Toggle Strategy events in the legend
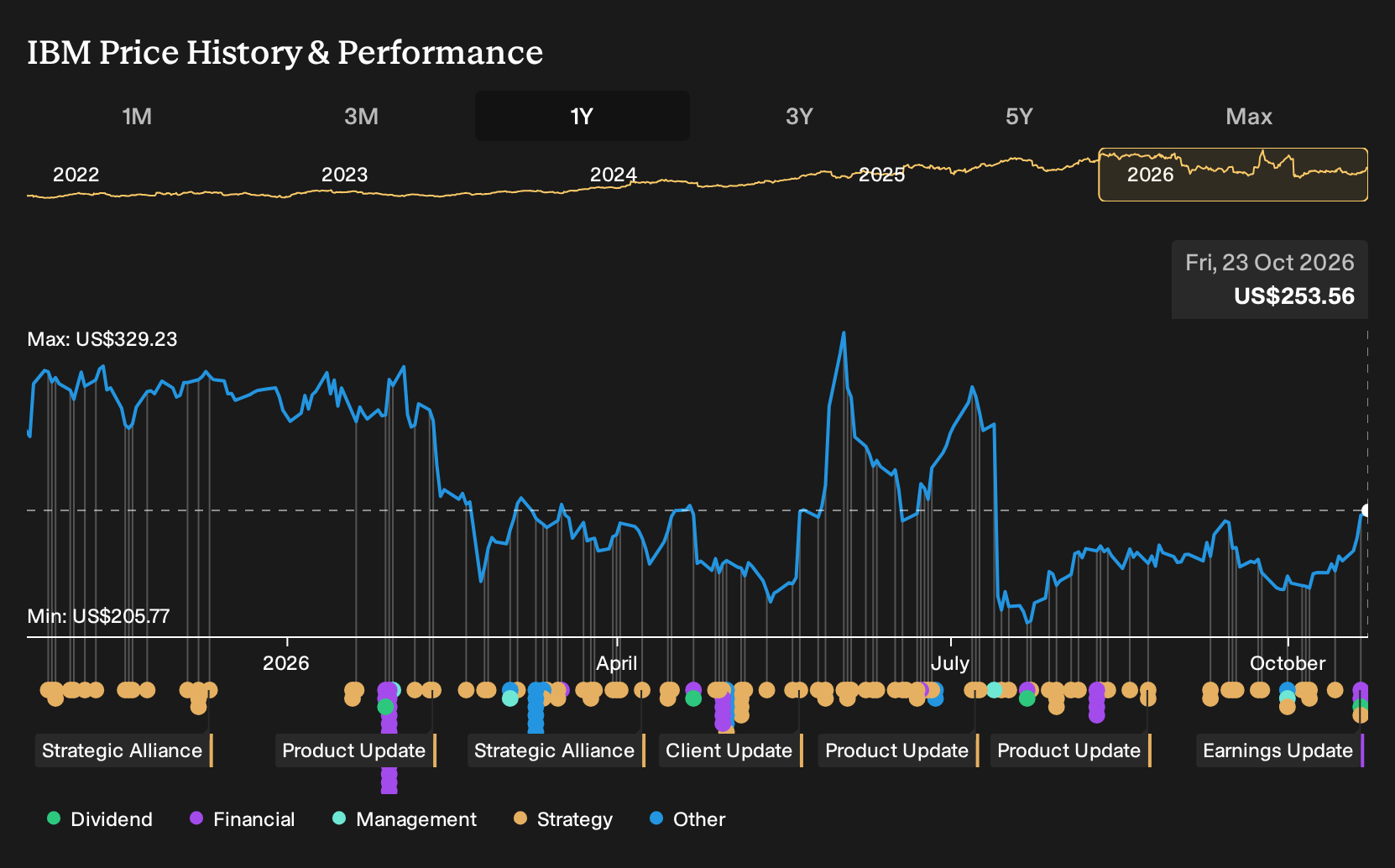1395x868 pixels. click(563, 819)
